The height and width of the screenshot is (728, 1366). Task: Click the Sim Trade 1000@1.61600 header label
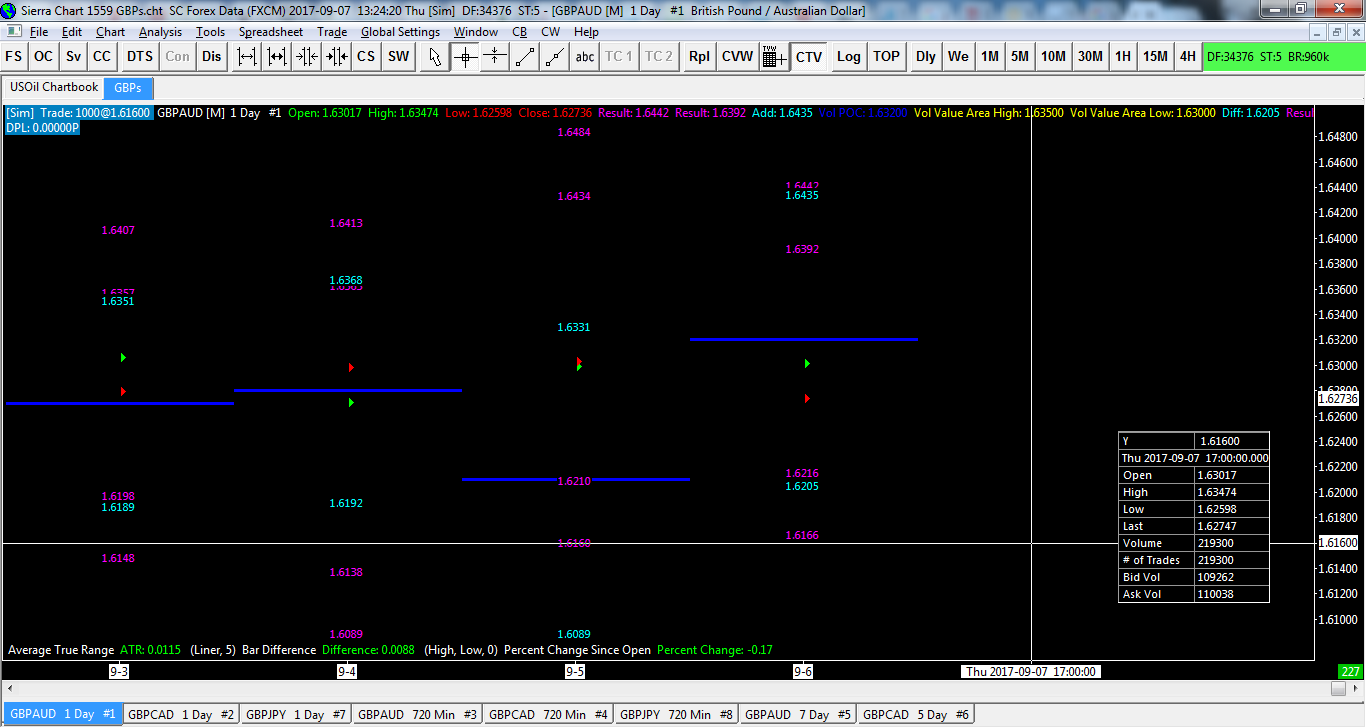pos(79,113)
